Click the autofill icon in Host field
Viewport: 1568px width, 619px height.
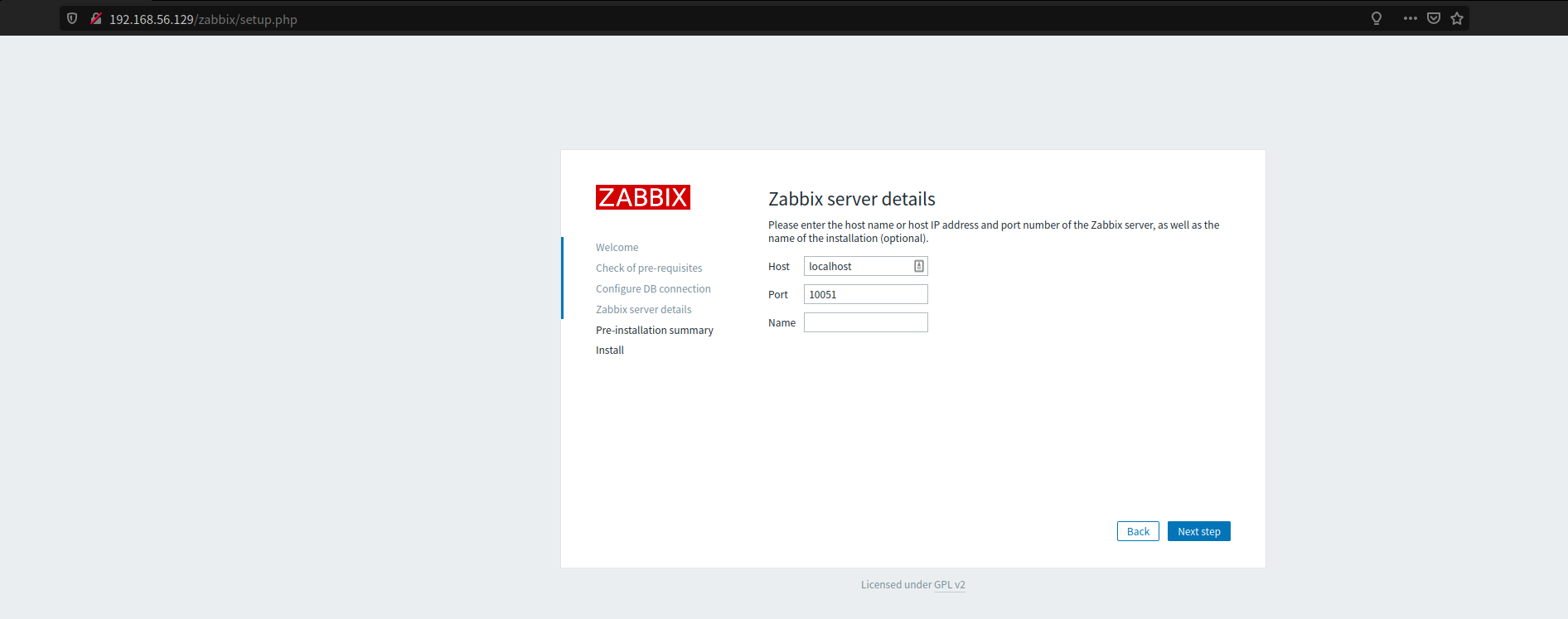coord(919,266)
